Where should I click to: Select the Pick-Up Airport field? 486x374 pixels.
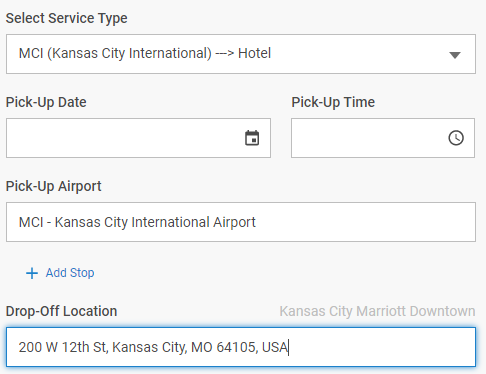tap(241, 222)
